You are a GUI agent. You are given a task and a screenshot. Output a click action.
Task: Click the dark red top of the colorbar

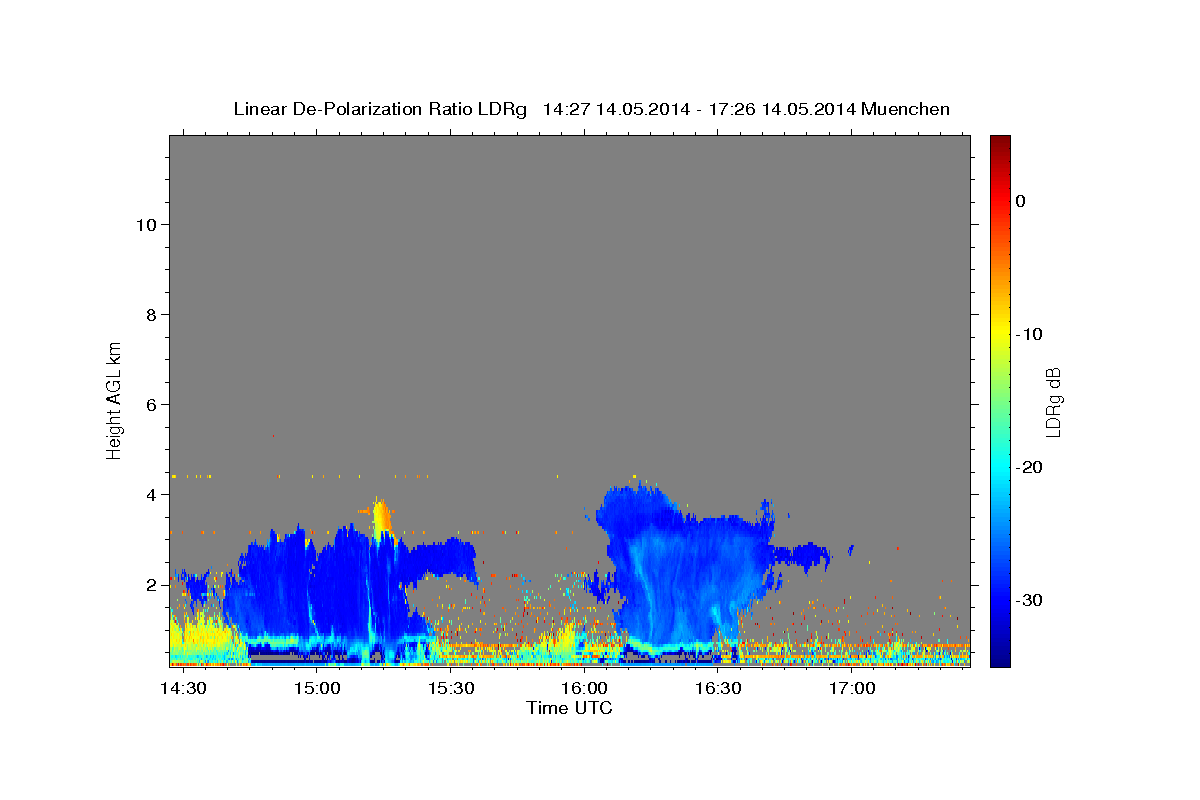click(x=1000, y=143)
